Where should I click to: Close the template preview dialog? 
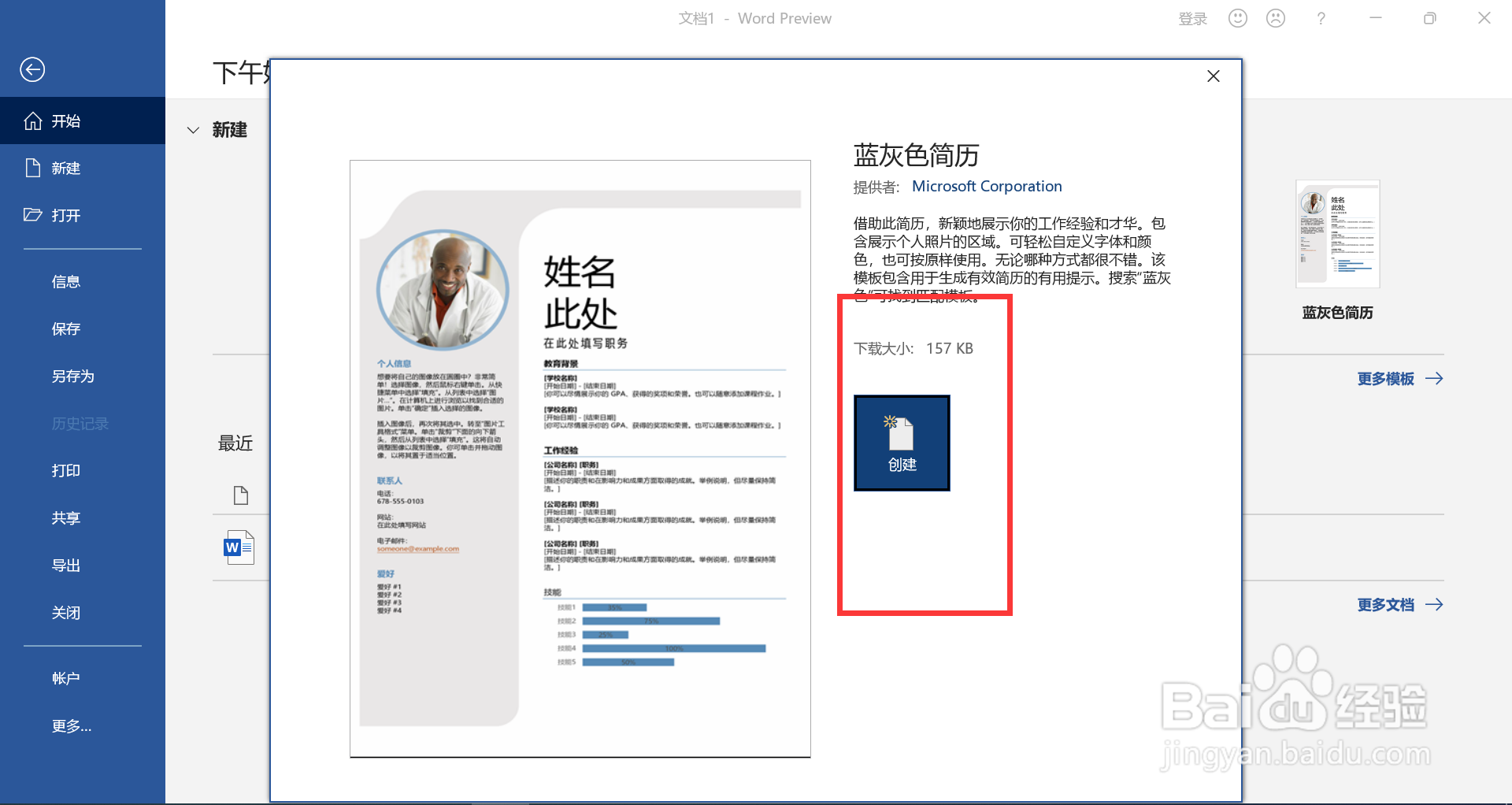(1214, 76)
